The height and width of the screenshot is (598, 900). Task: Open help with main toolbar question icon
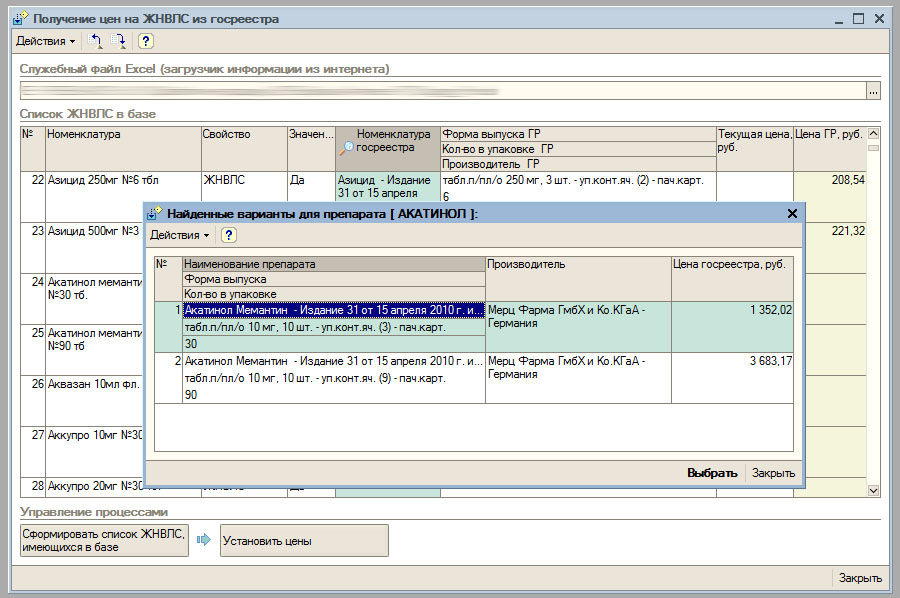click(x=146, y=41)
